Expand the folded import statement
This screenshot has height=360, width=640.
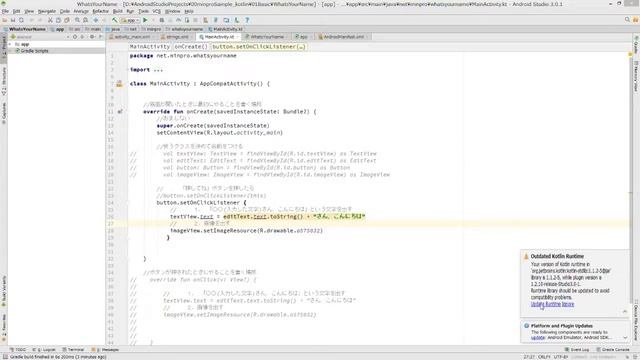point(158,70)
